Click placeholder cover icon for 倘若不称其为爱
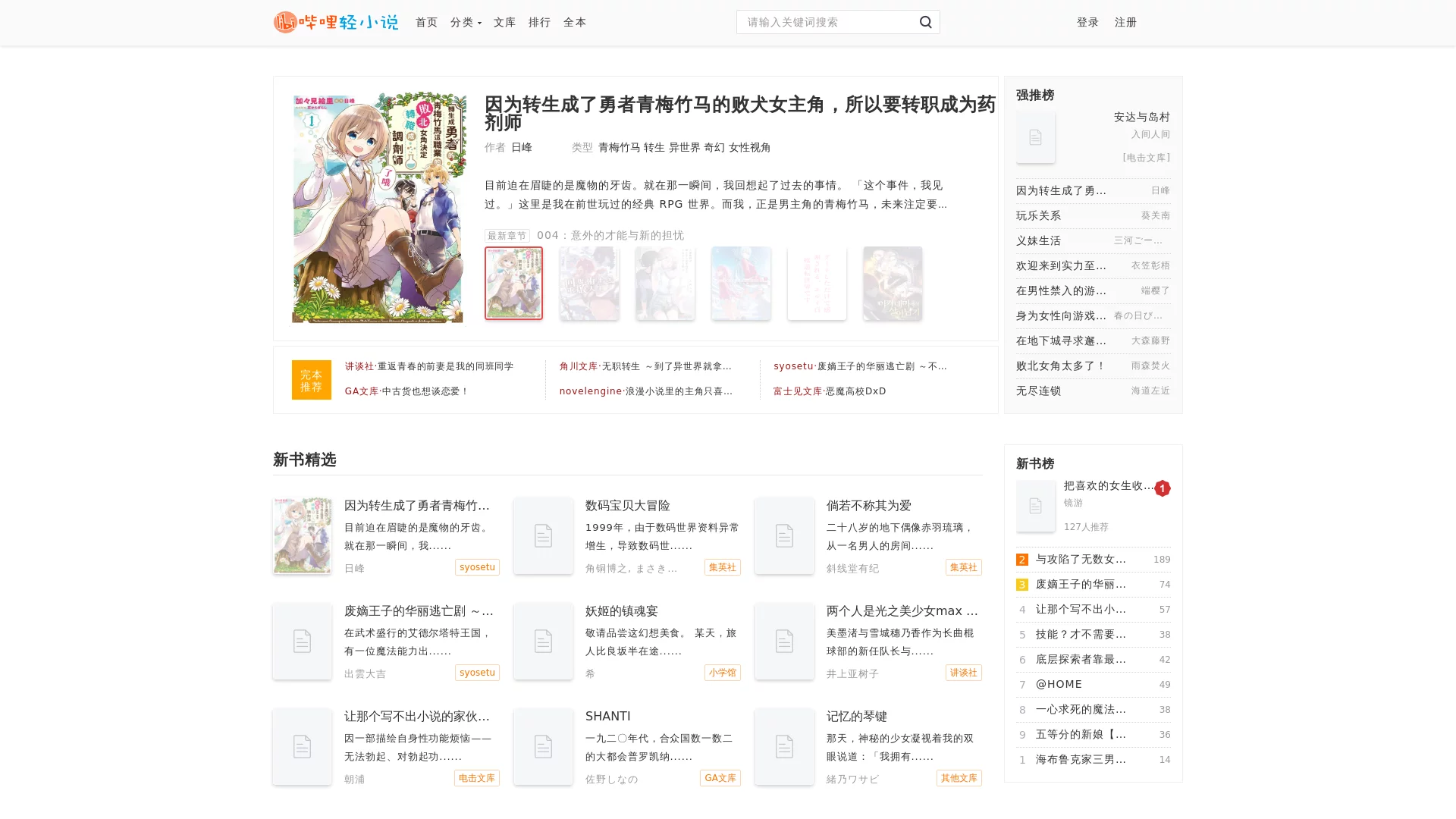 784,535
